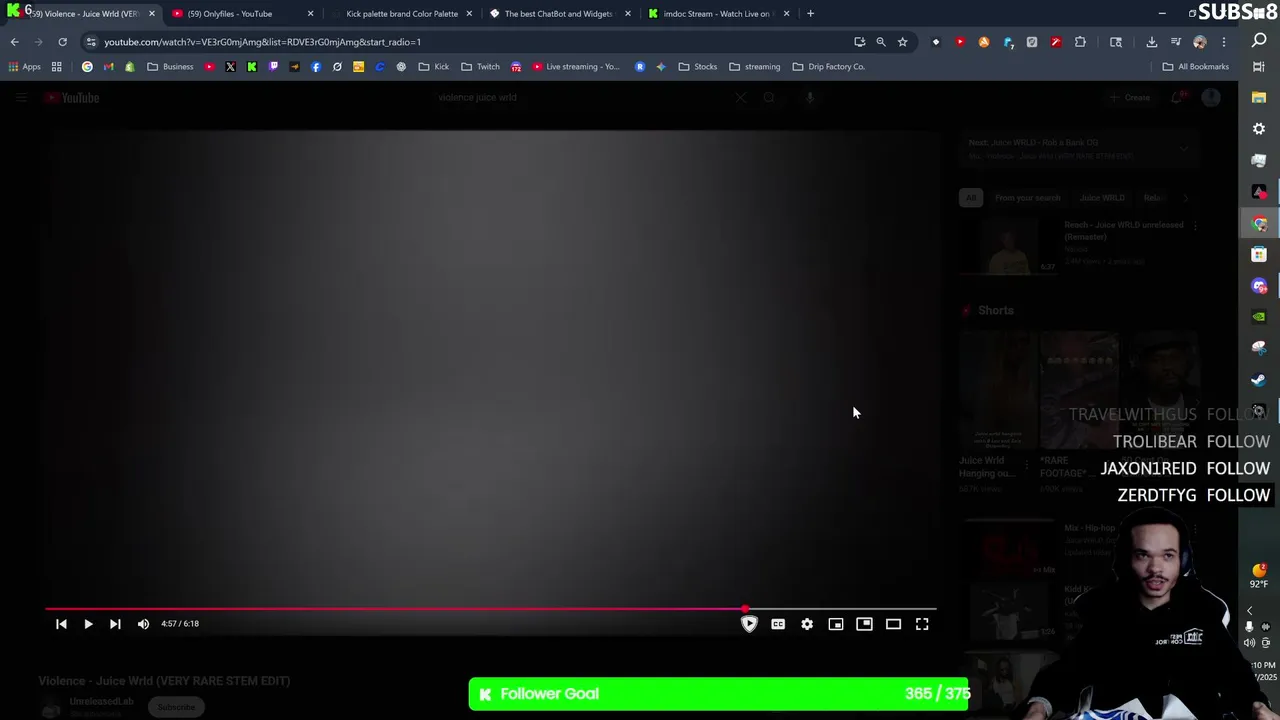The image size is (1280, 720).
Task: Expand the Twitch bookmarks folder
Action: click(x=480, y=67)
